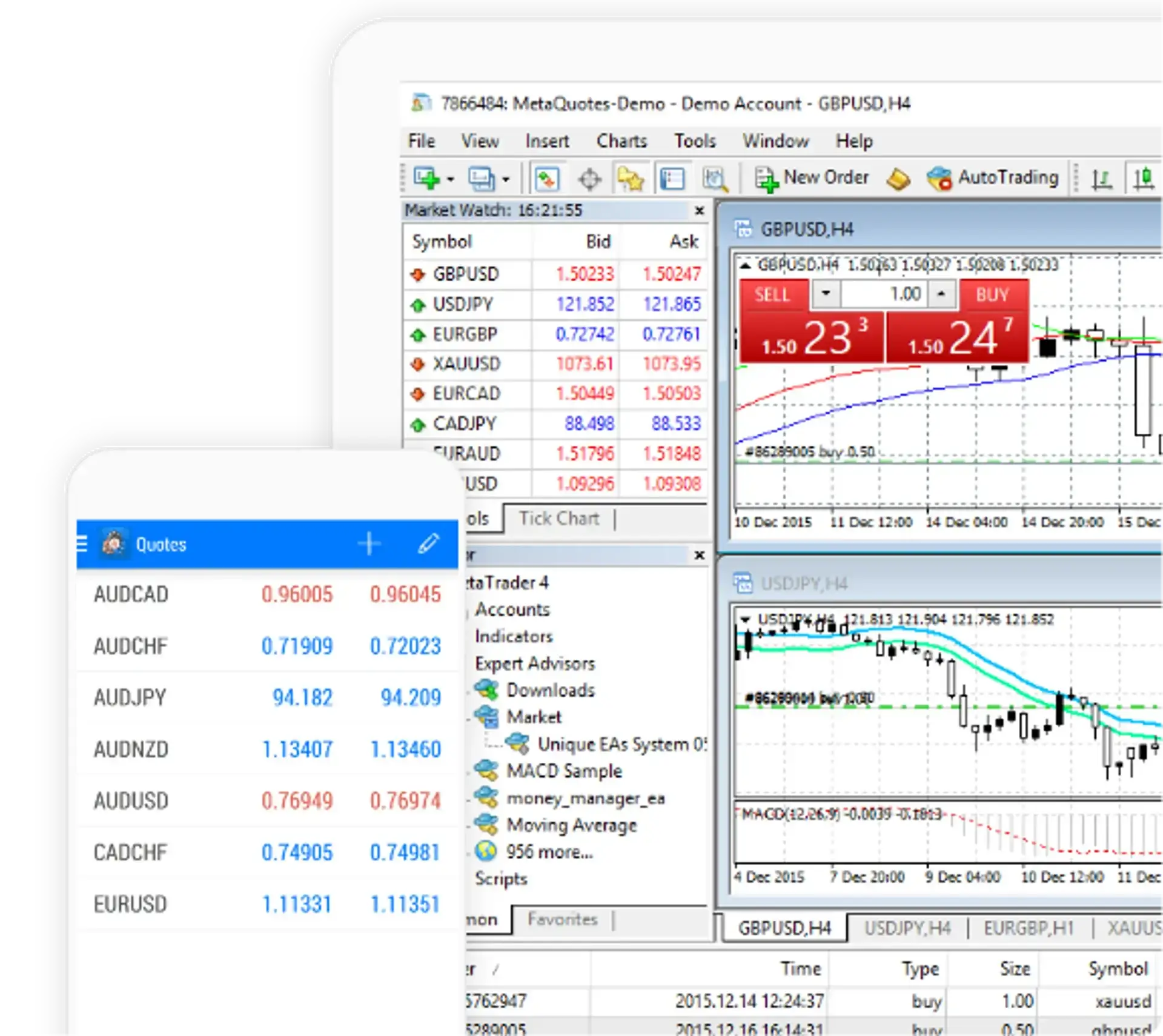The image size is (1163, 1036).
Task: Collapse the one-click trading panel triangle
Action: point(746,265)
